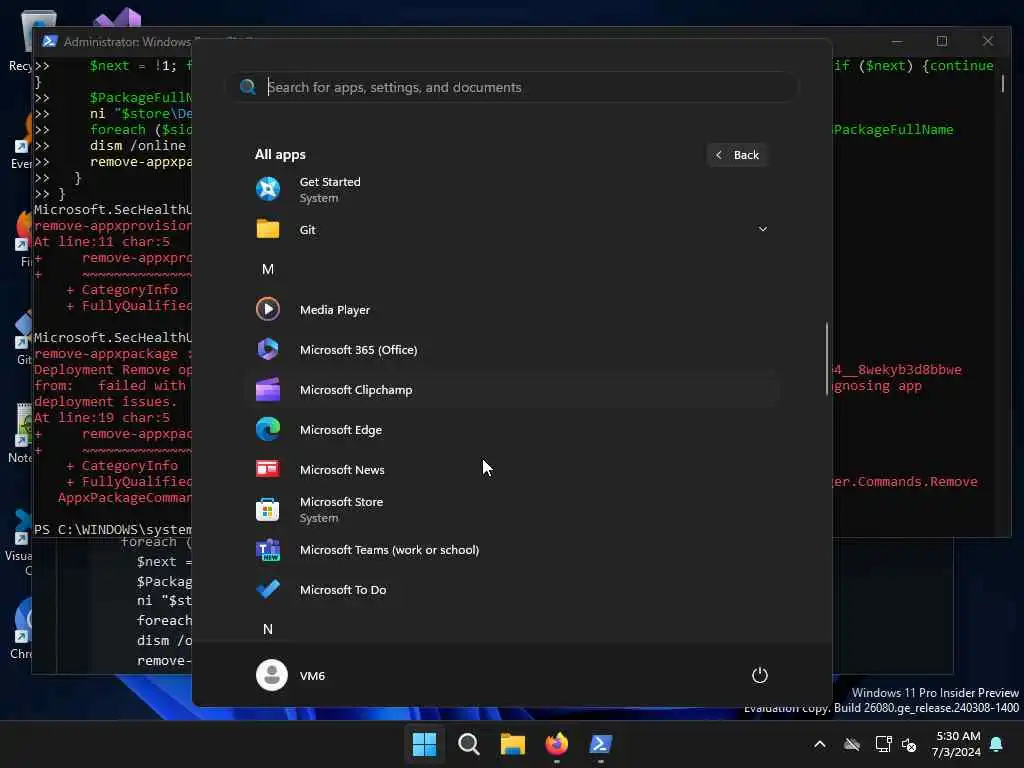Click the PowerShell window vertical scrollbar
1024x768 pixels.
[1003, 84]
